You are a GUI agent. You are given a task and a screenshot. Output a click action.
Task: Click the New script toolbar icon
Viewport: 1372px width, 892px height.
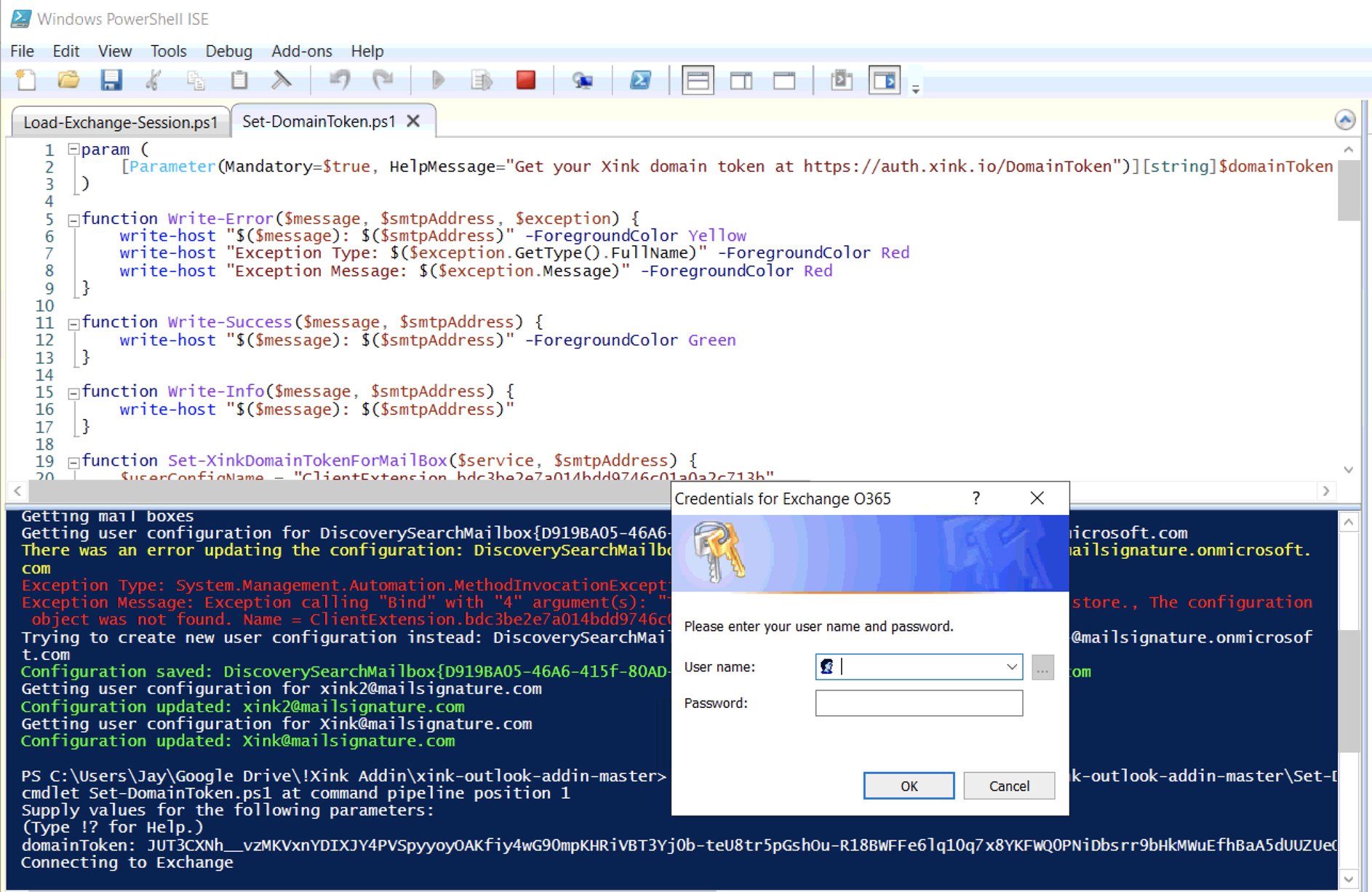point(26,79)
